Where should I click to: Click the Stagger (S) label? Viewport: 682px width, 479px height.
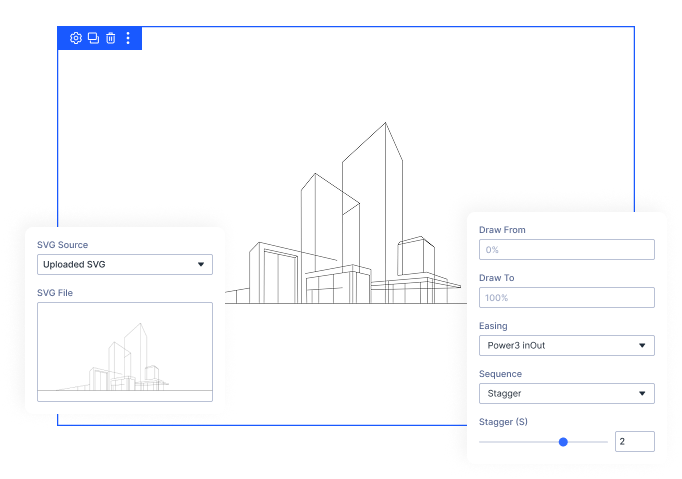coord(503,422)
